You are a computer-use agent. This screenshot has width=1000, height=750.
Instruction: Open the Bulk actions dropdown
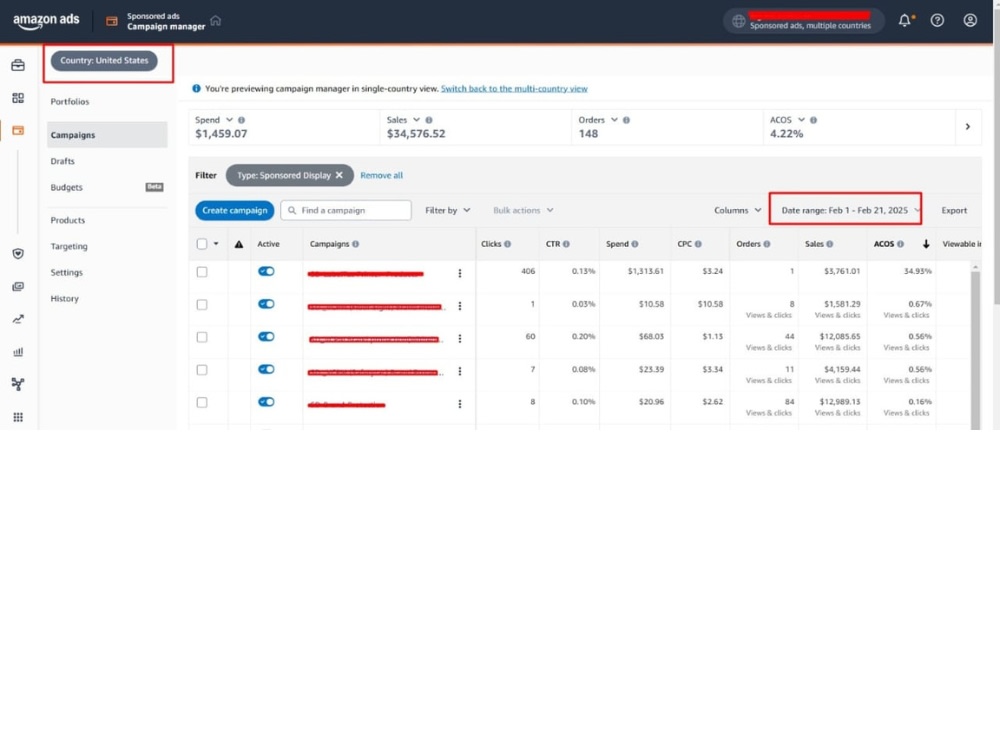click(523, 210)
